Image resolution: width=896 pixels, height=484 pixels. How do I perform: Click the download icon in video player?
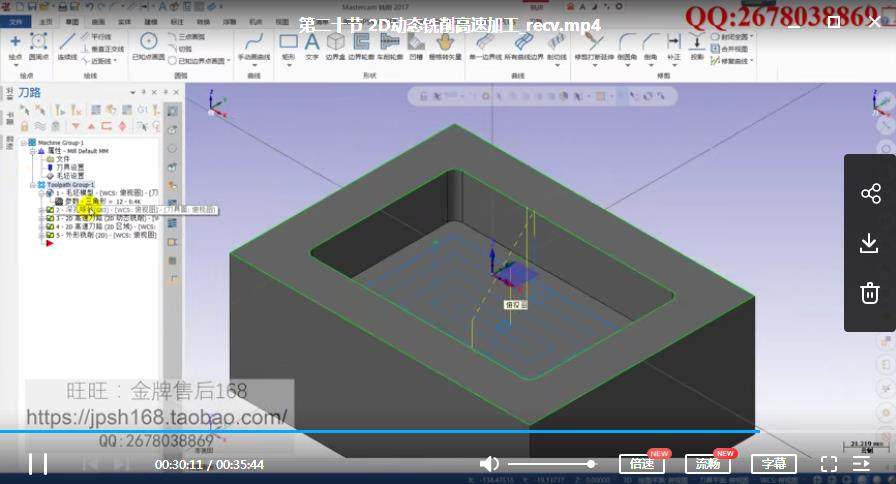click(870, 243)
